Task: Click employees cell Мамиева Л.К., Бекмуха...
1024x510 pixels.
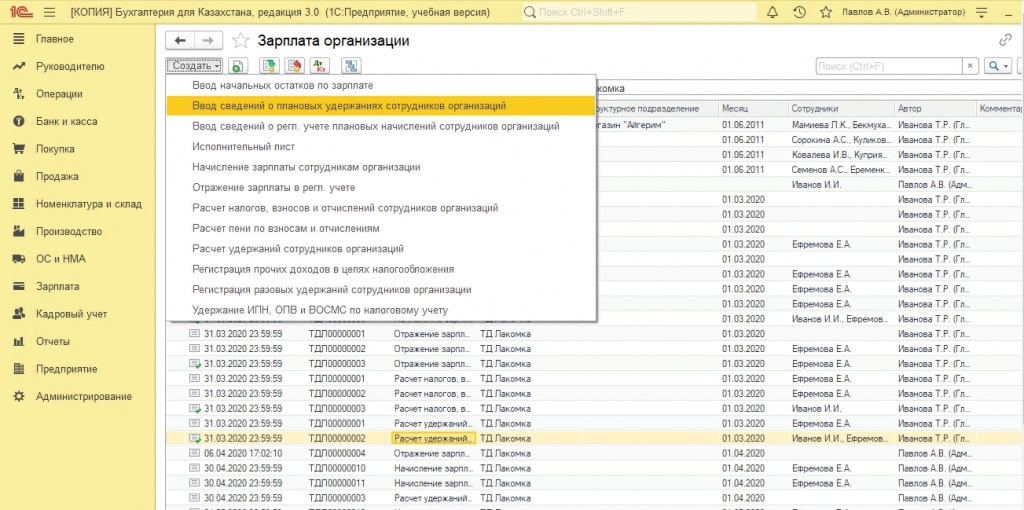Action: click(x=840, y=124)
